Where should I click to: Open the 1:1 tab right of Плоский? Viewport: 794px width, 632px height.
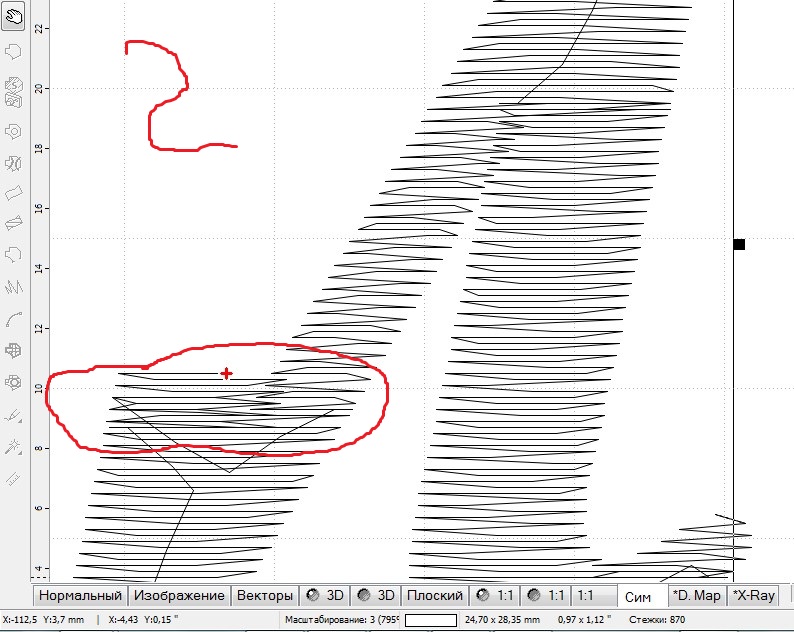495,596
